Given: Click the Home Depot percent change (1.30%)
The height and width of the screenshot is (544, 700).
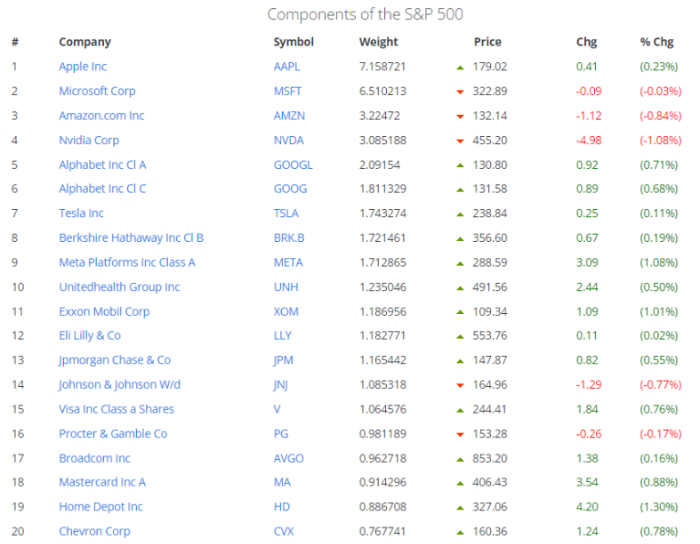Looking at the screenshot, I should 658,507.
